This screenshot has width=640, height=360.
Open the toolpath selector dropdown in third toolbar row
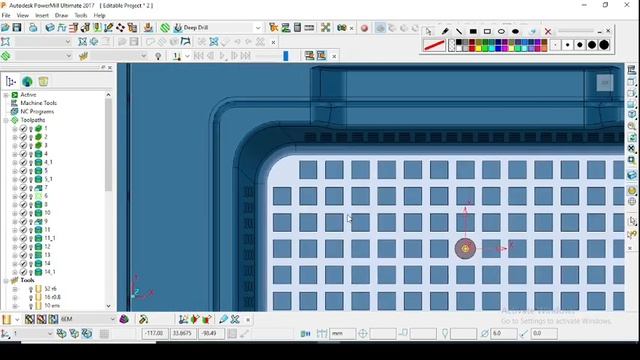(x=68, y=56)
